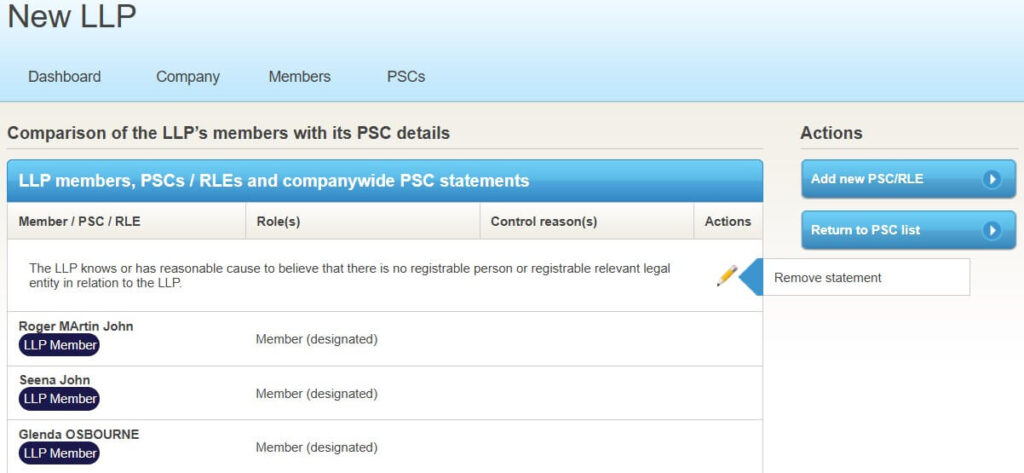Click the Glenda OSBOURNE member name
This screenshot has height=473, width=1024.
coord(79,434)
